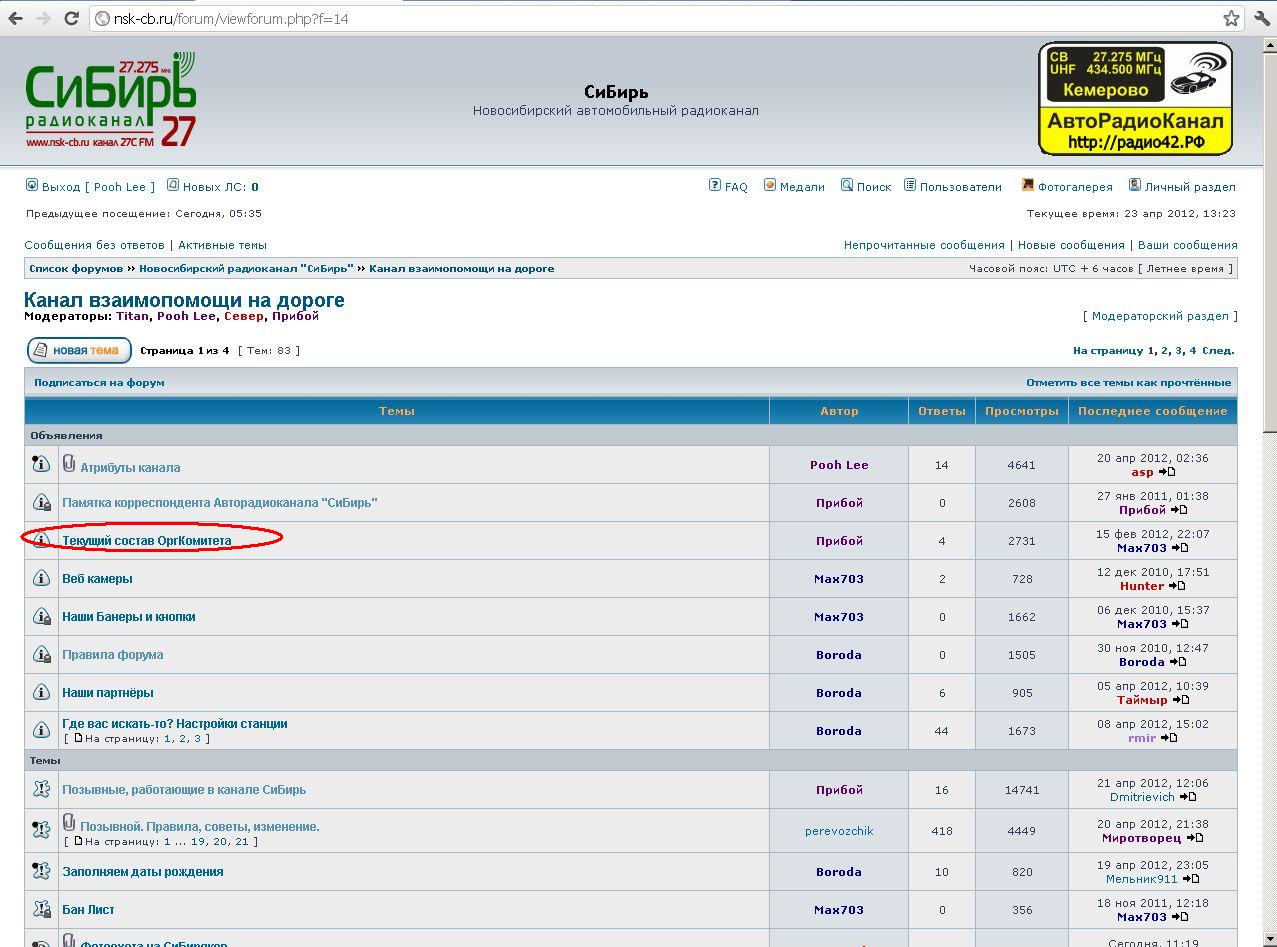Viewport: 1277px width, 947px height.
Task: Click the attachment paperclip beside Атрибуты канала
Action: (69, 463)
